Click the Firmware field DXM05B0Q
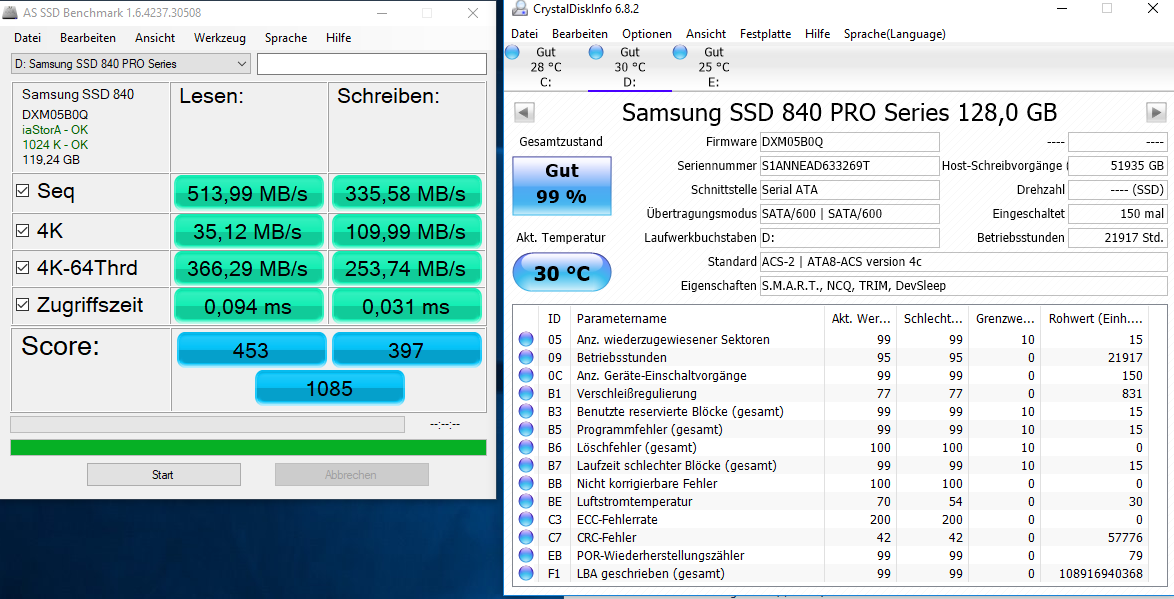 849,142
